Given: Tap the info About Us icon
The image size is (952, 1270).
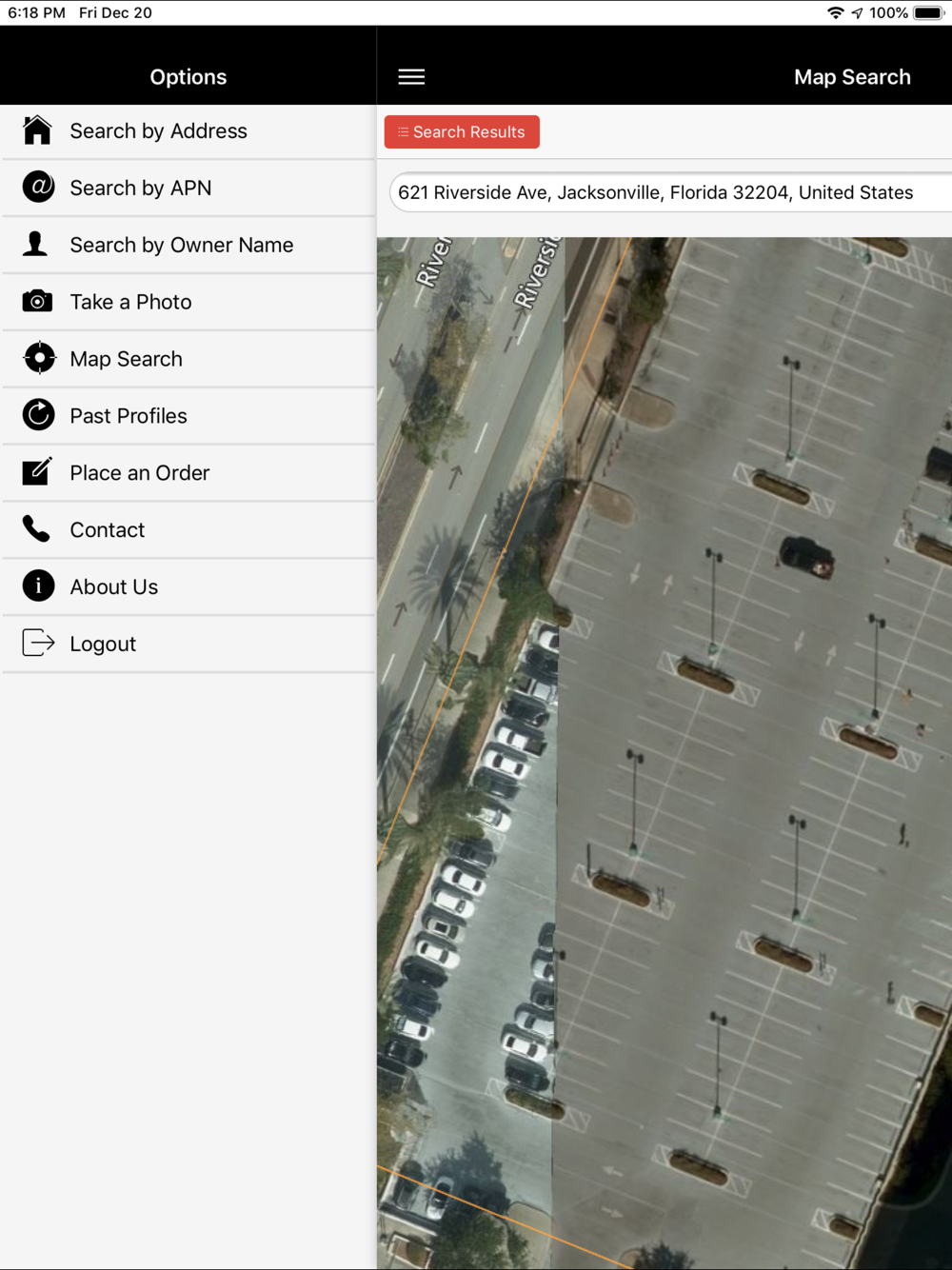Looking at the screenshot, I should [38, 585].
